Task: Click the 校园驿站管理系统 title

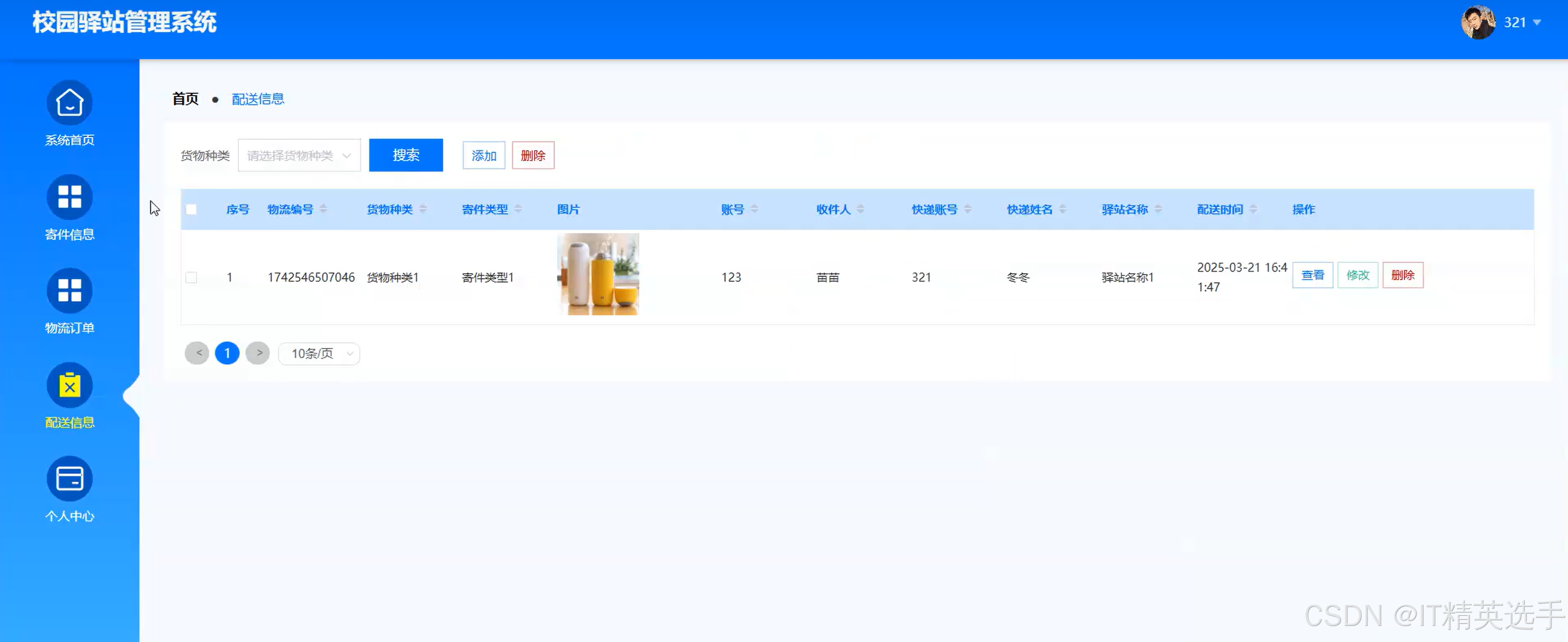Action: pos(125,23)
